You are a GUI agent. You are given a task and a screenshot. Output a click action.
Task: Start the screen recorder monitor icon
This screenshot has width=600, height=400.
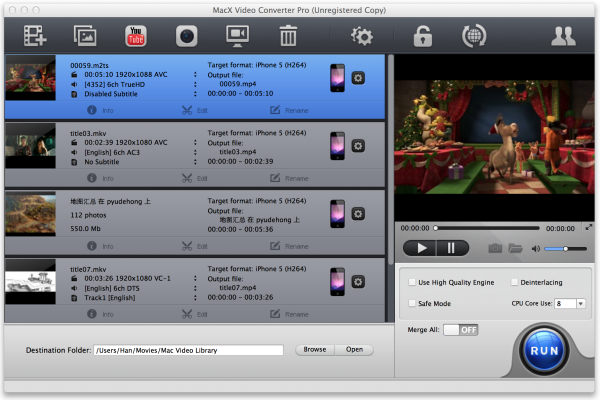tap(237, 36)
